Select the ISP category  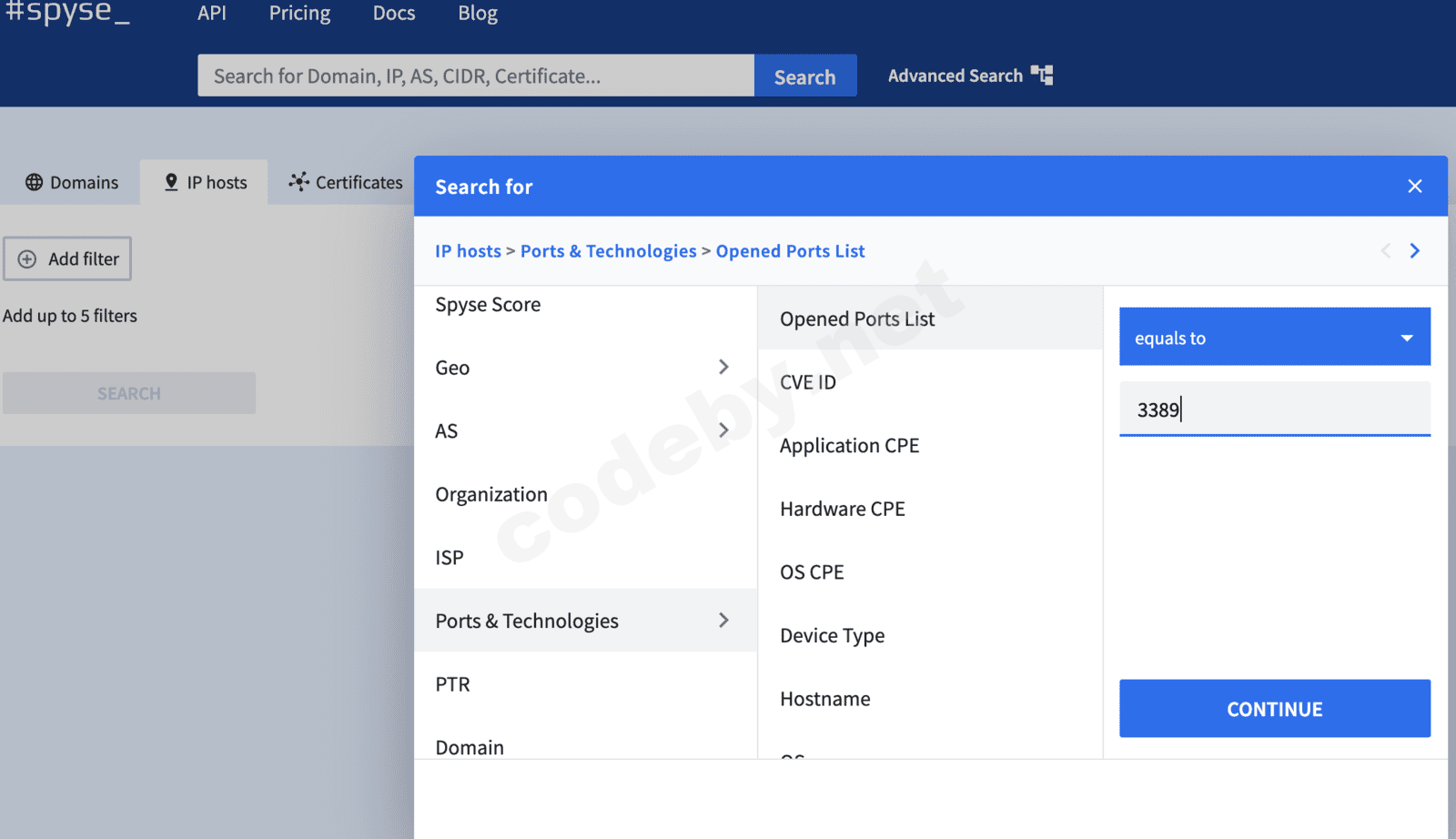click(586, 557)
